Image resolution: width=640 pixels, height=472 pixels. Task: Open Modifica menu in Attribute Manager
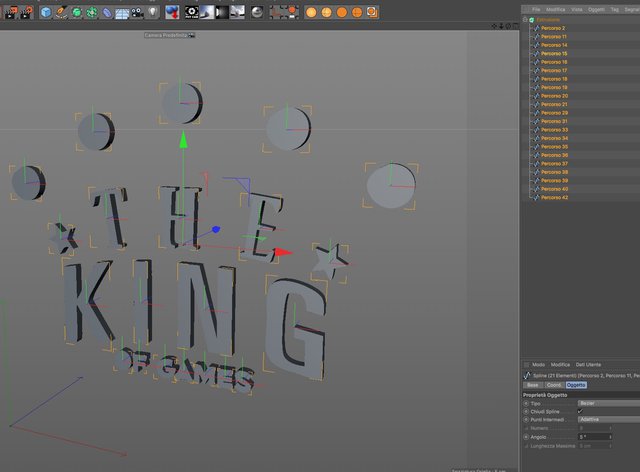(560, 365)
